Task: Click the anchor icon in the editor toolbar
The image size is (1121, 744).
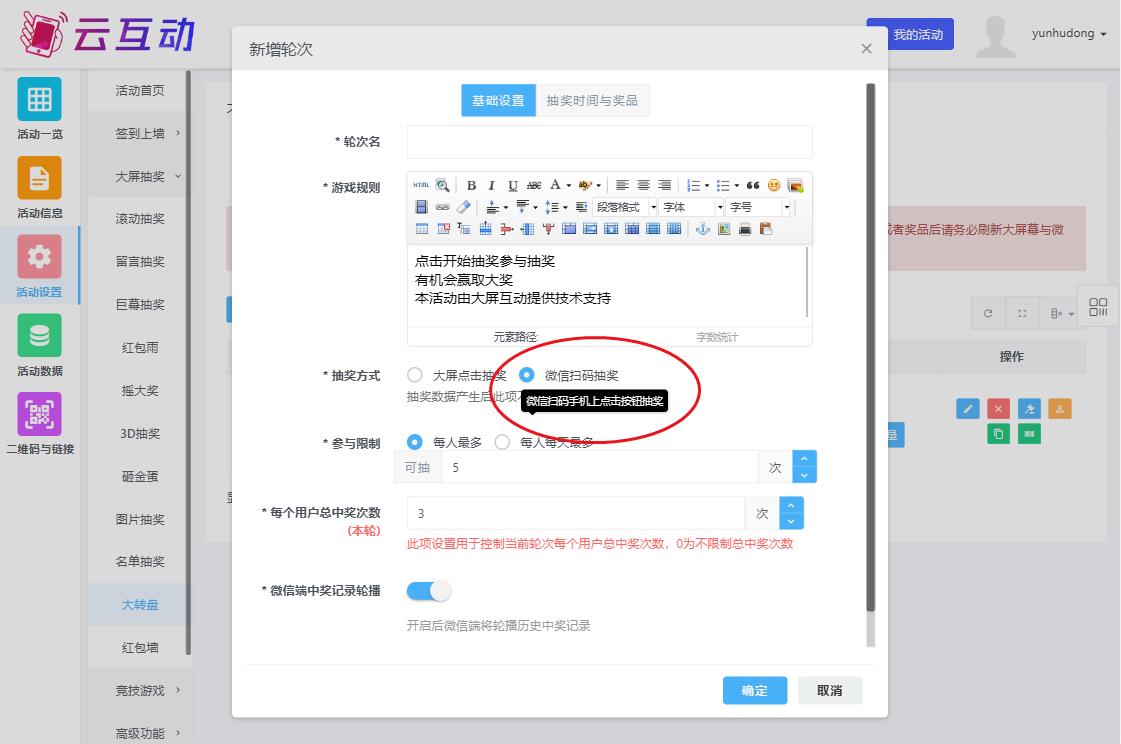Action: pos(702,229)
